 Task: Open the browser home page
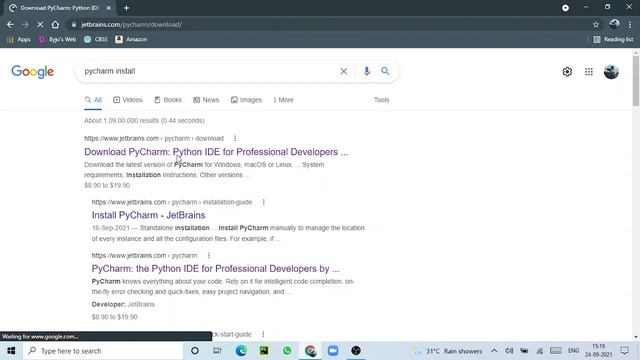[55, 24]
